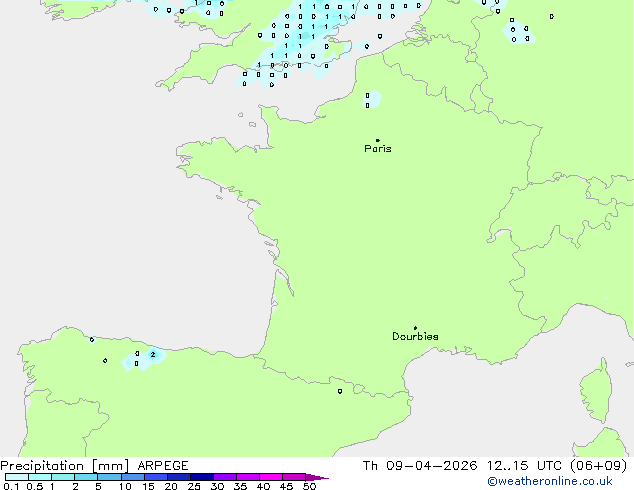Open the weatheronline.co.uk copyright link
Image resolution: width=634 pixels, height=490 pixels.
(x=550, y=481)
